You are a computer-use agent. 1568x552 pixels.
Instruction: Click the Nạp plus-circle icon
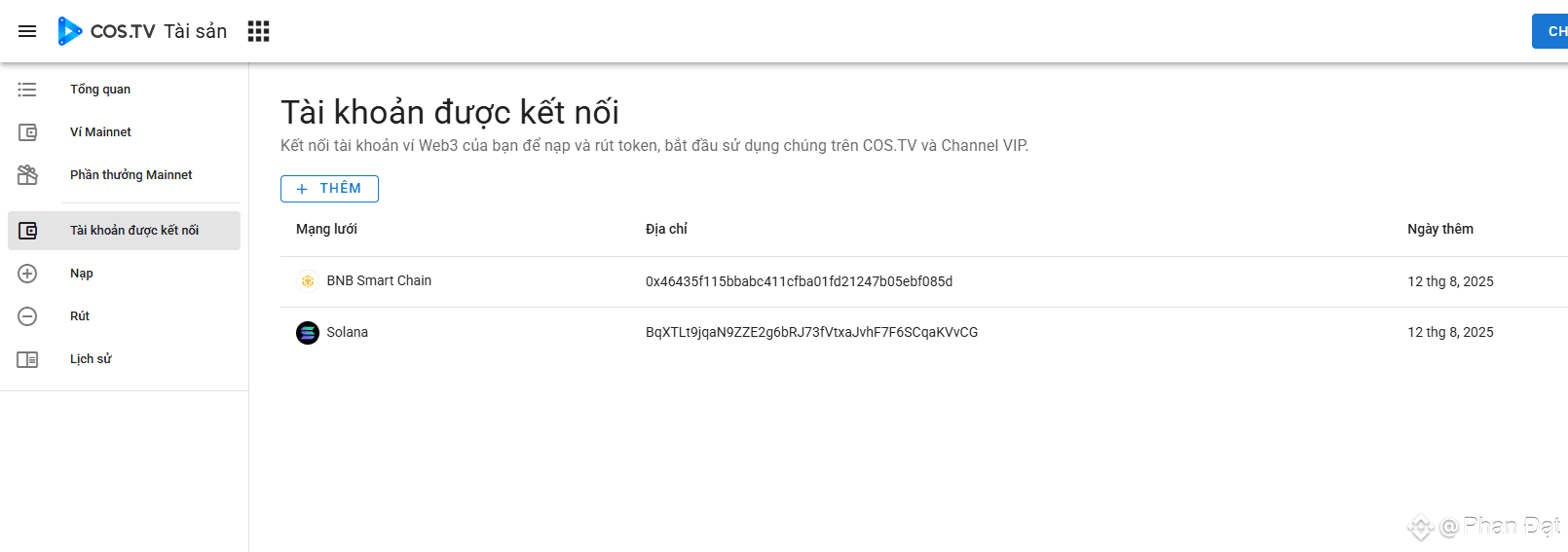pos(27,274)
